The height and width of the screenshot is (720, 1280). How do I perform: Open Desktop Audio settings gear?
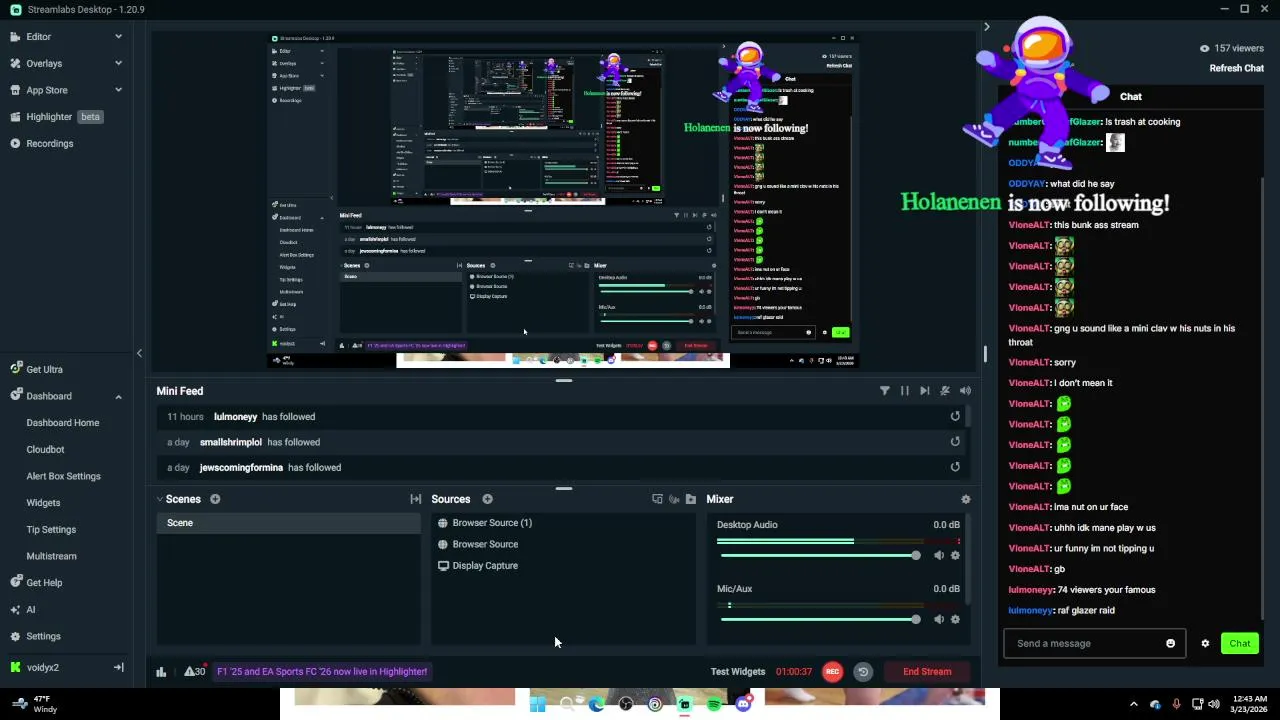[955, 555]
